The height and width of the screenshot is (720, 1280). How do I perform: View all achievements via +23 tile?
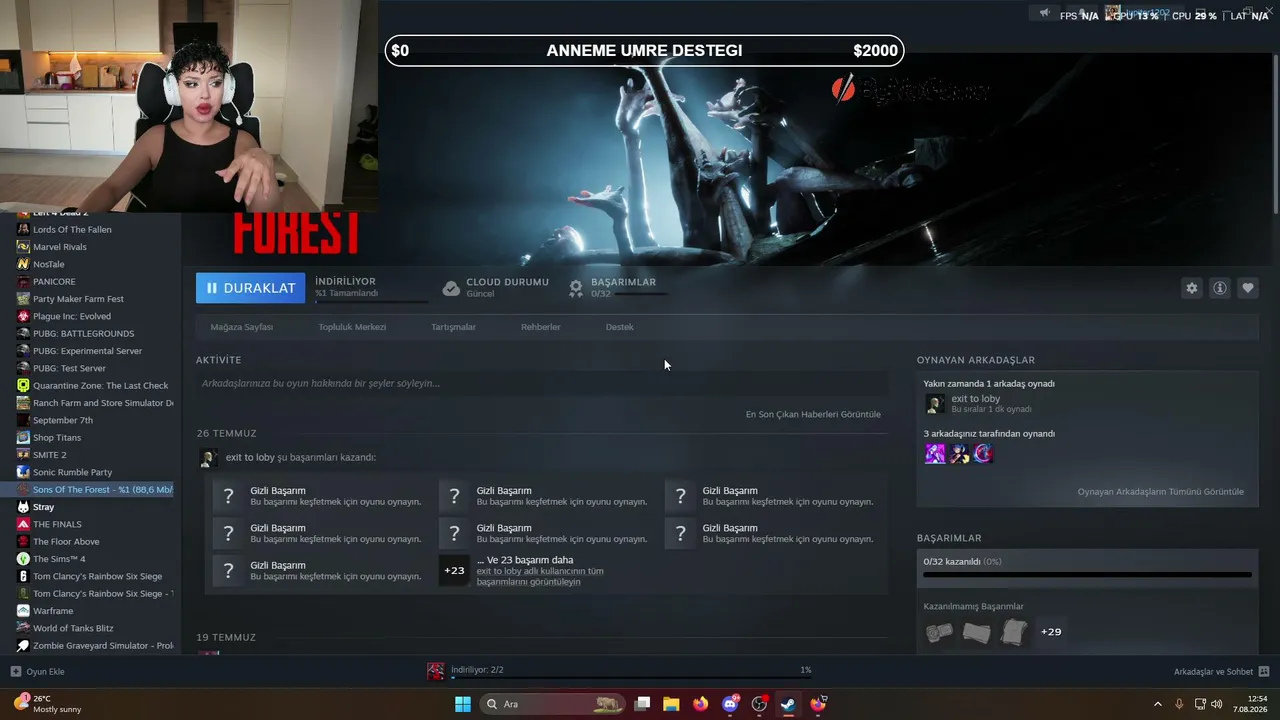(x=454, y=571)
